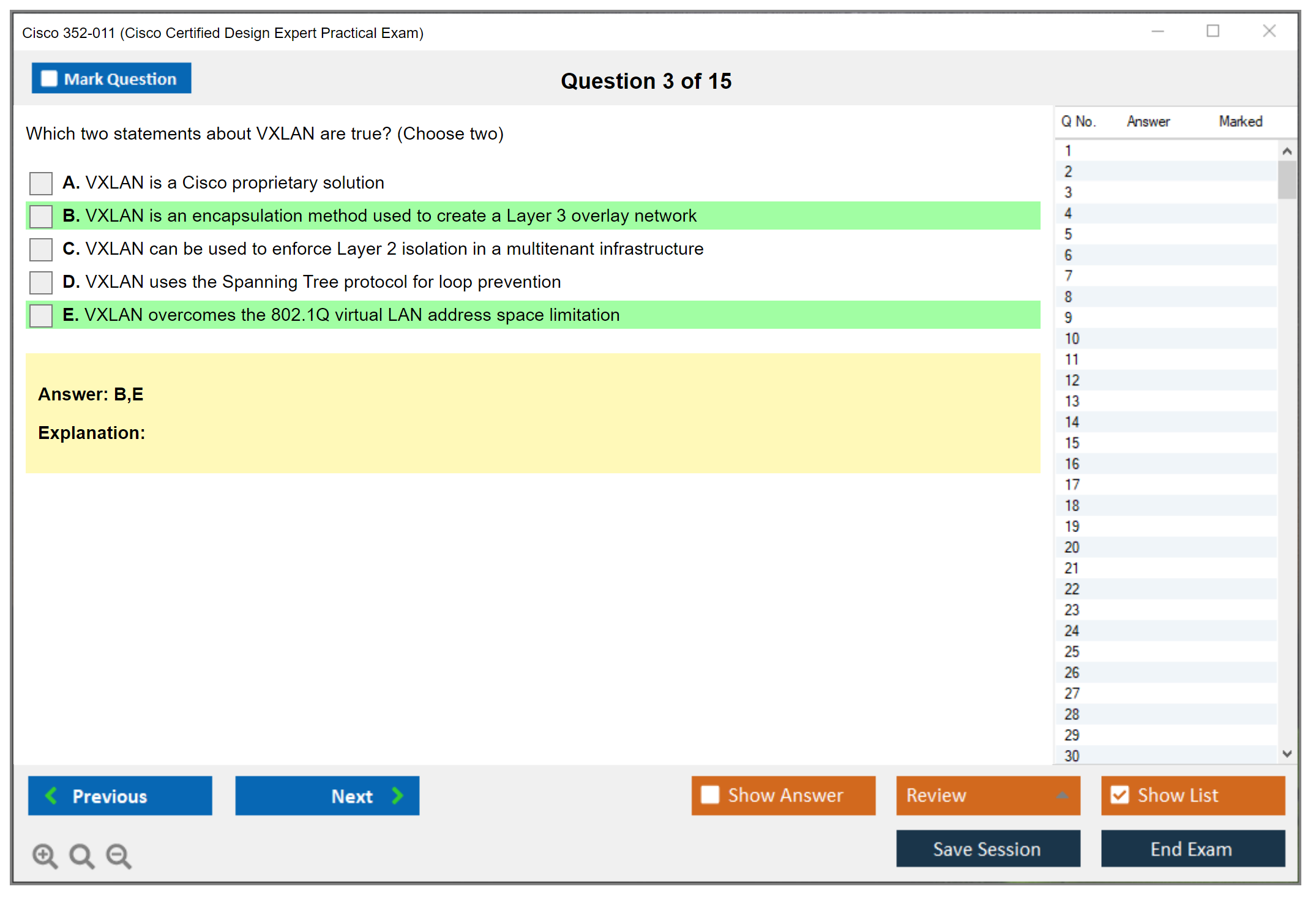Jump to question 10 in list

1072,339
